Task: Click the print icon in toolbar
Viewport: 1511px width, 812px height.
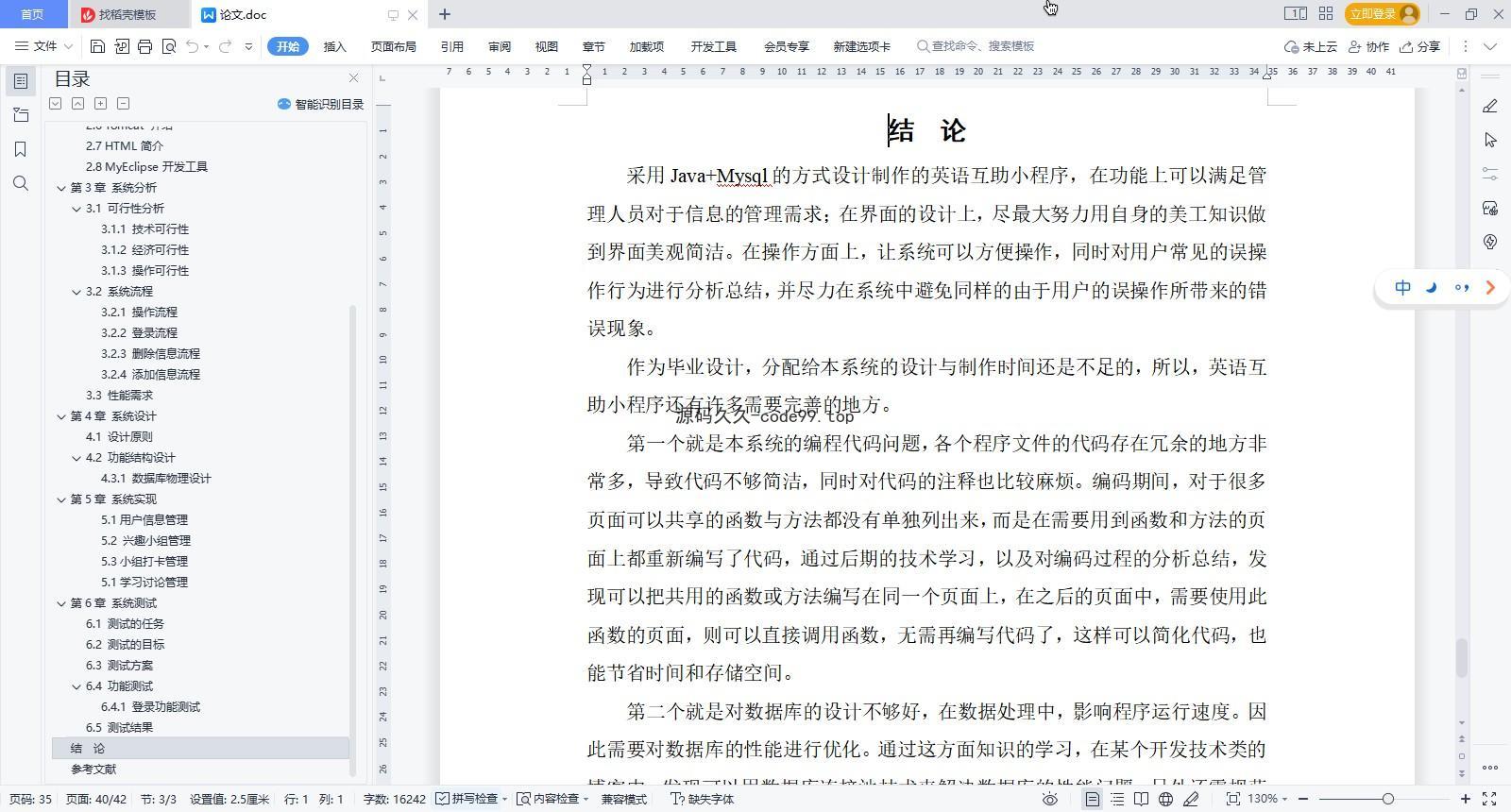Action: (144, 46)
